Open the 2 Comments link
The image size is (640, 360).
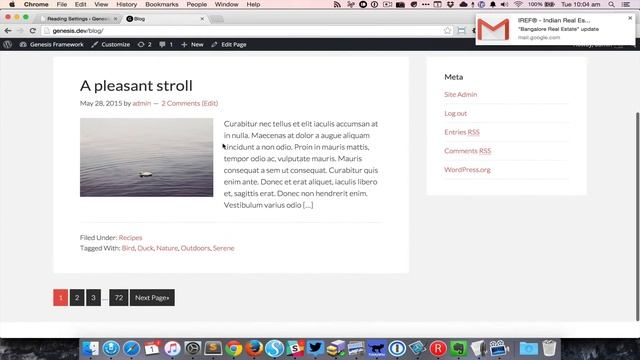(x=180, y=103)
